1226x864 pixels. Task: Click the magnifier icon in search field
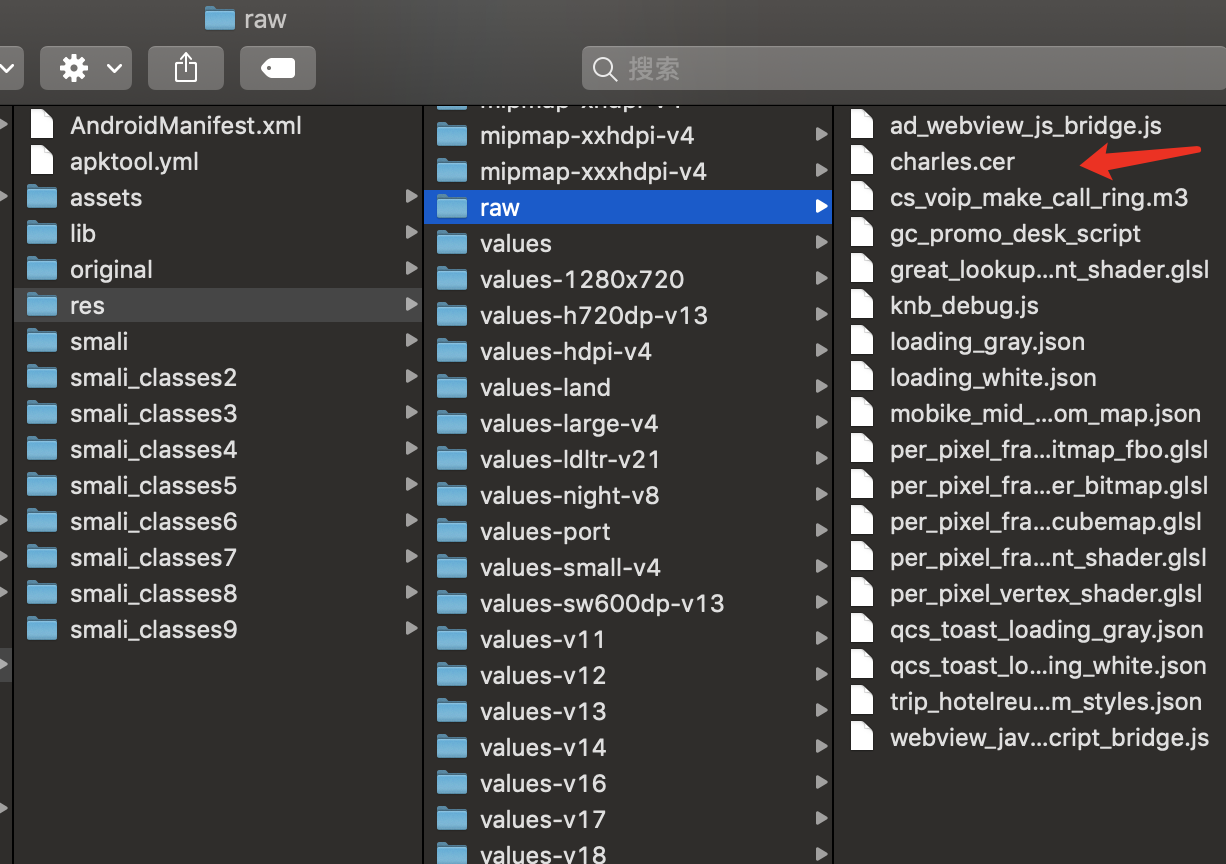605,69
